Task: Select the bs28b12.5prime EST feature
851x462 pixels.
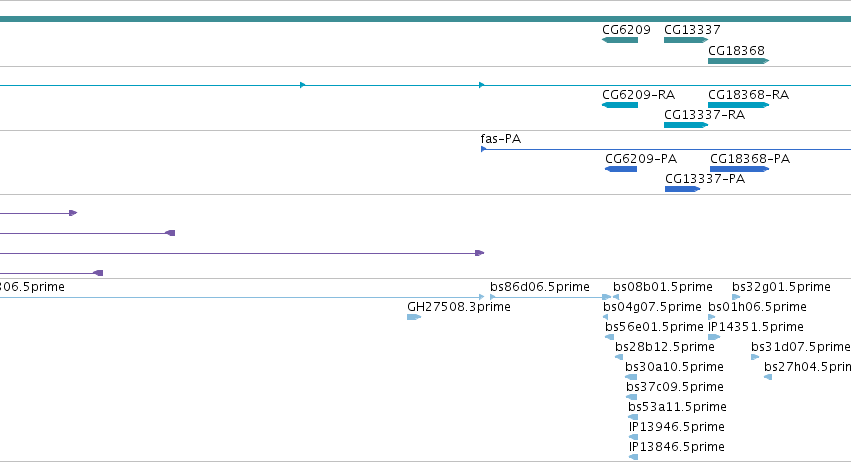Action: (x=619, y=357)
